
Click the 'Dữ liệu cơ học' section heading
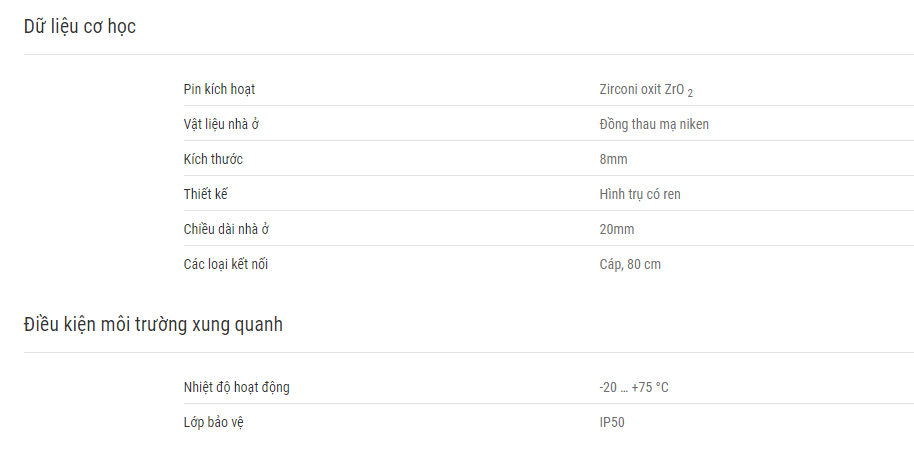80,27
